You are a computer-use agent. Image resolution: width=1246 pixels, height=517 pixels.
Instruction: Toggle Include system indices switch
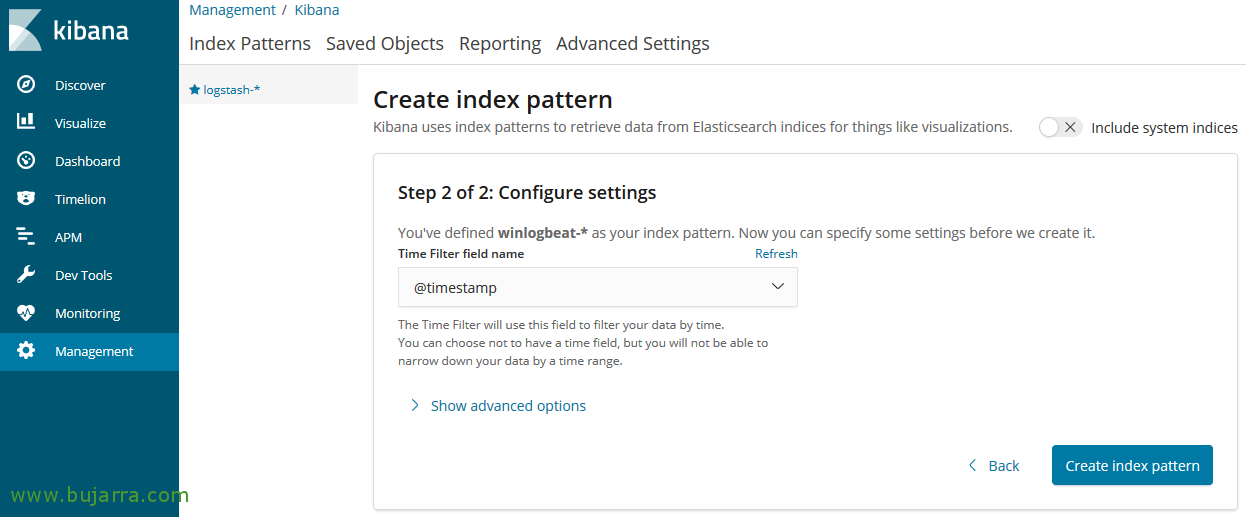click(x=1059, y=127)
